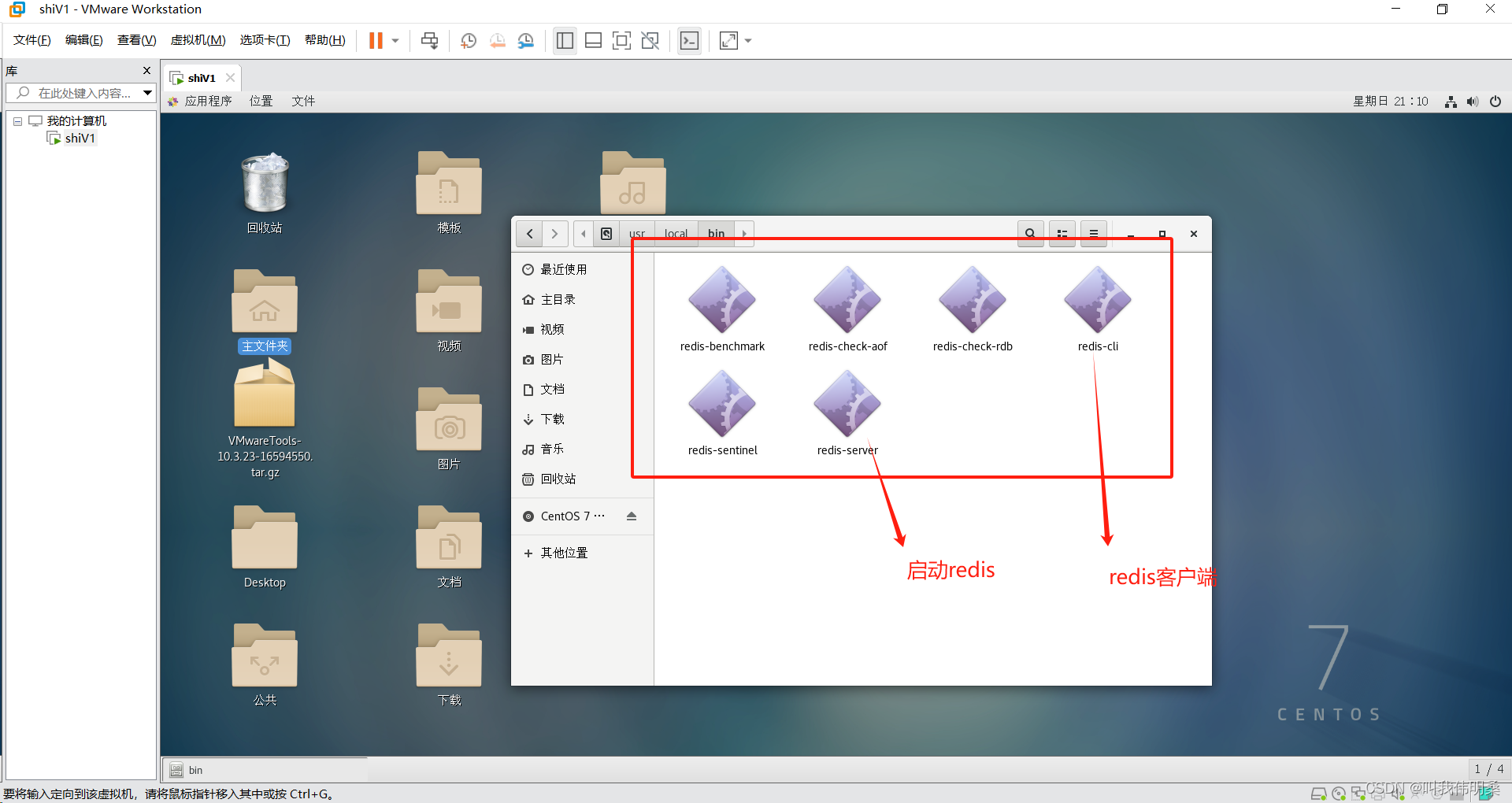Go forward in file manager
Viewport: 1512px width, 803px height.
[554, 234]
